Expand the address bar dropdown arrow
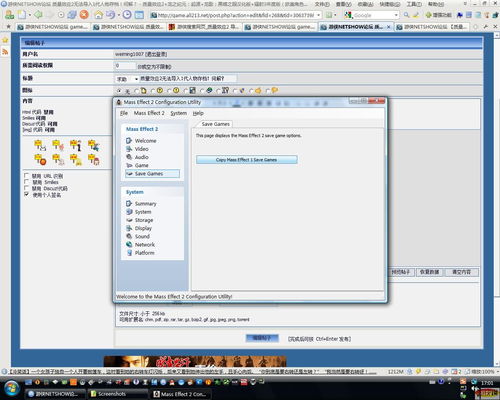This screenshot has height=400, width=500. pyautogui.click(x=319, y=15)
